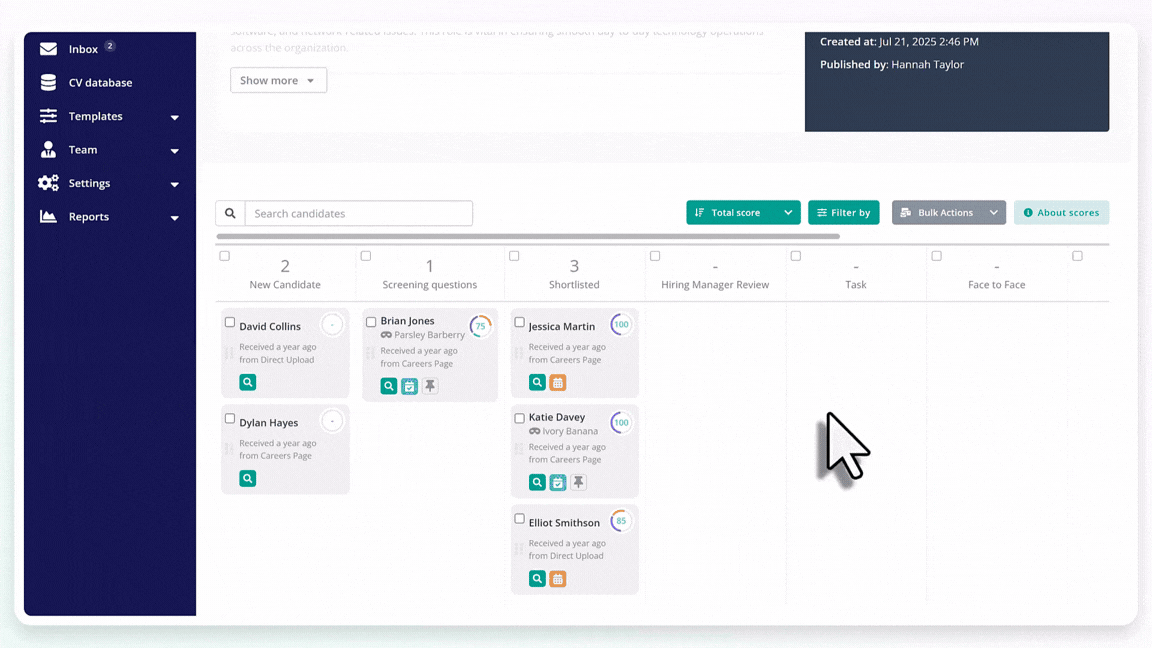Viewport: 1152px width, 648px height.
Task: Click calendar check icon on Katie Davey card
Action: [558, 482]
